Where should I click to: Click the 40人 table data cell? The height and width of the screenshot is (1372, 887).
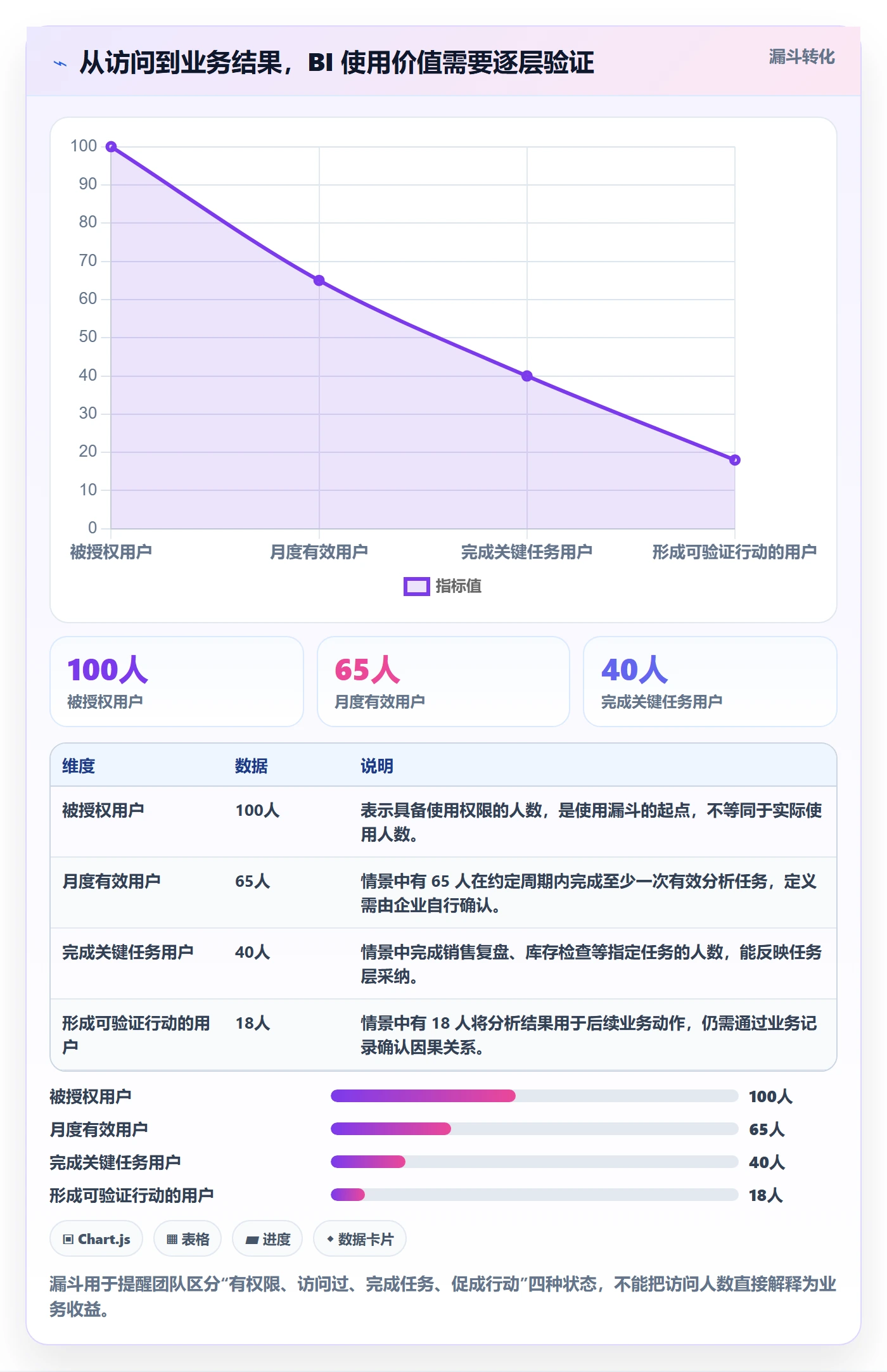point(253,952)
